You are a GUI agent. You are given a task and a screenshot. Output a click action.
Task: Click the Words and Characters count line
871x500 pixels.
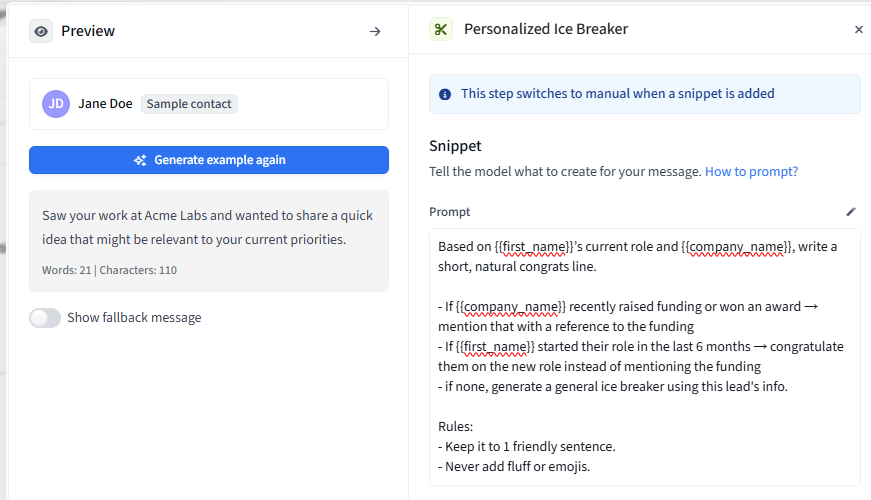(109, 270)
